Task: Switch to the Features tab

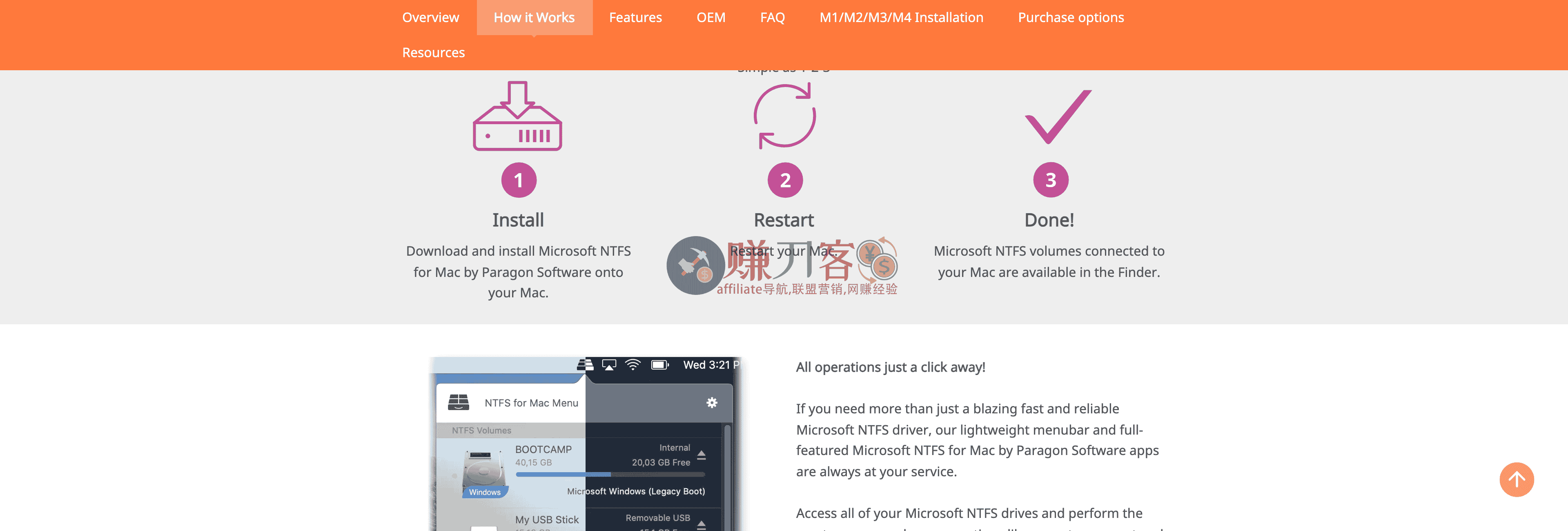Action: (635, 17)
